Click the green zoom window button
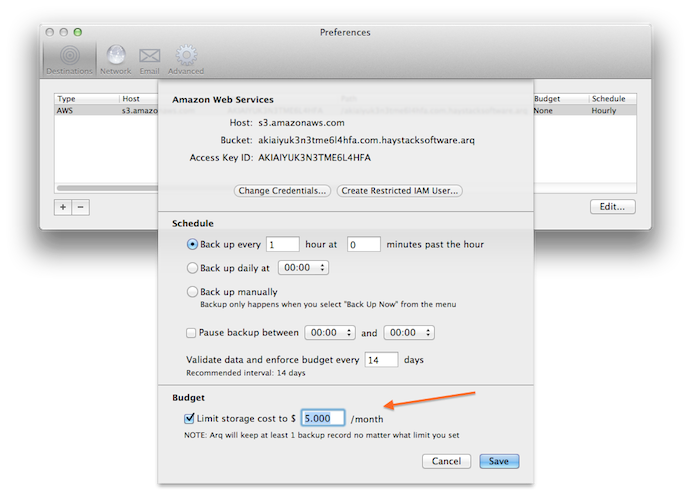Image resolution: width=691 pixels, height=491 pixels. click(78, 32)
